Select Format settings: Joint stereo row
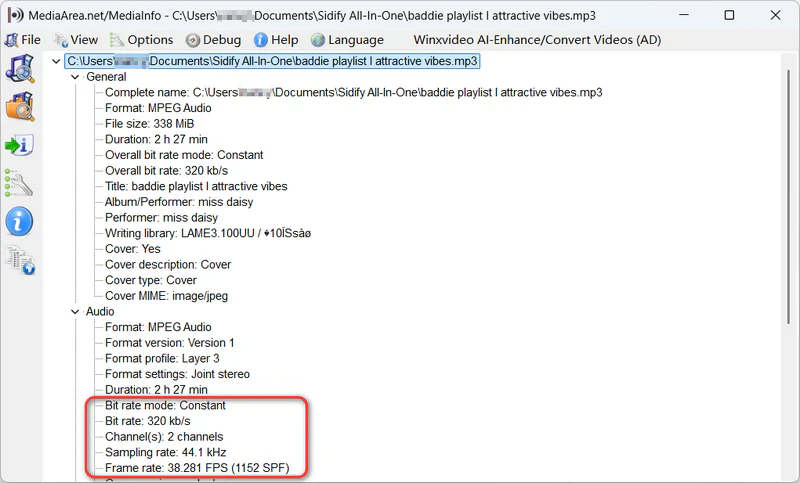 click(x=178, y=374)
